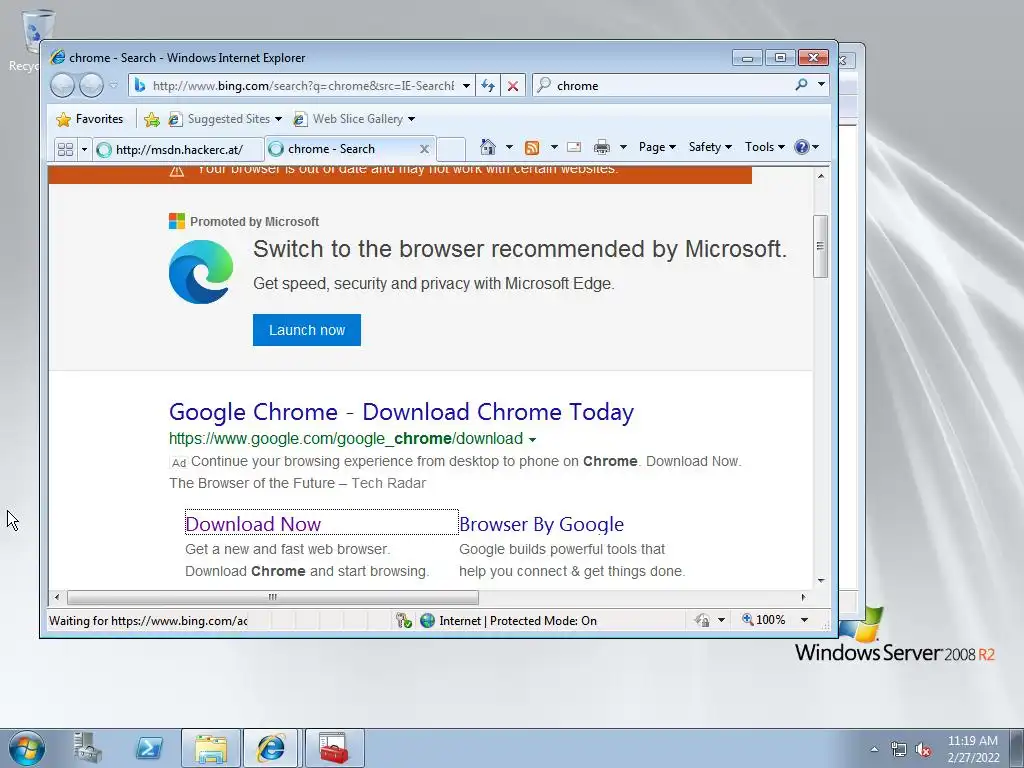Click the status bar privacy lock icon
This screenshot has height=768, width=1024.
(703, 620)
